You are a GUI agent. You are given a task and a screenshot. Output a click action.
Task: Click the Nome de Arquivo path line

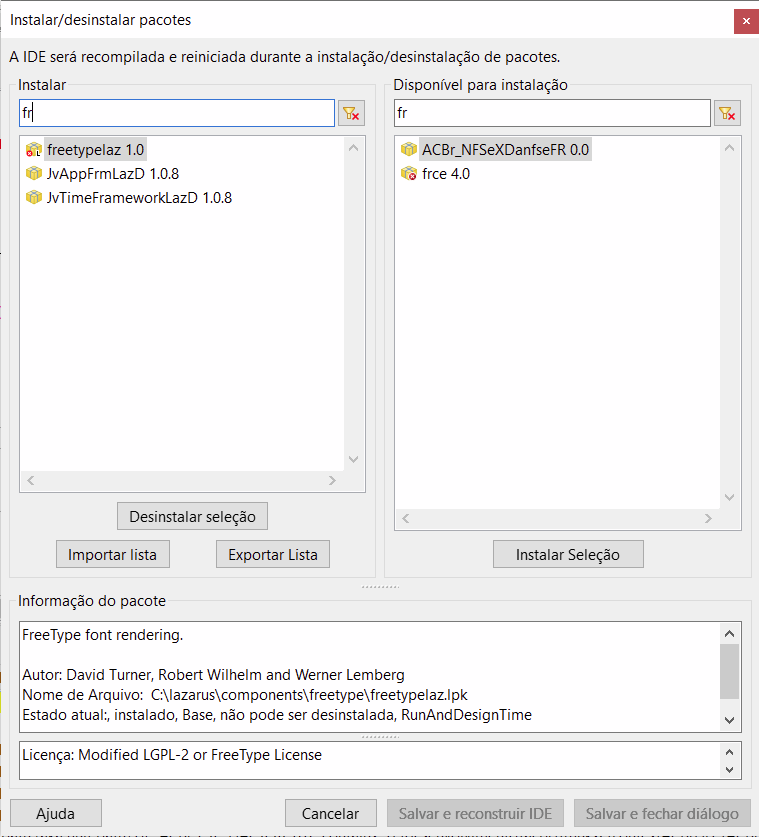245,695
